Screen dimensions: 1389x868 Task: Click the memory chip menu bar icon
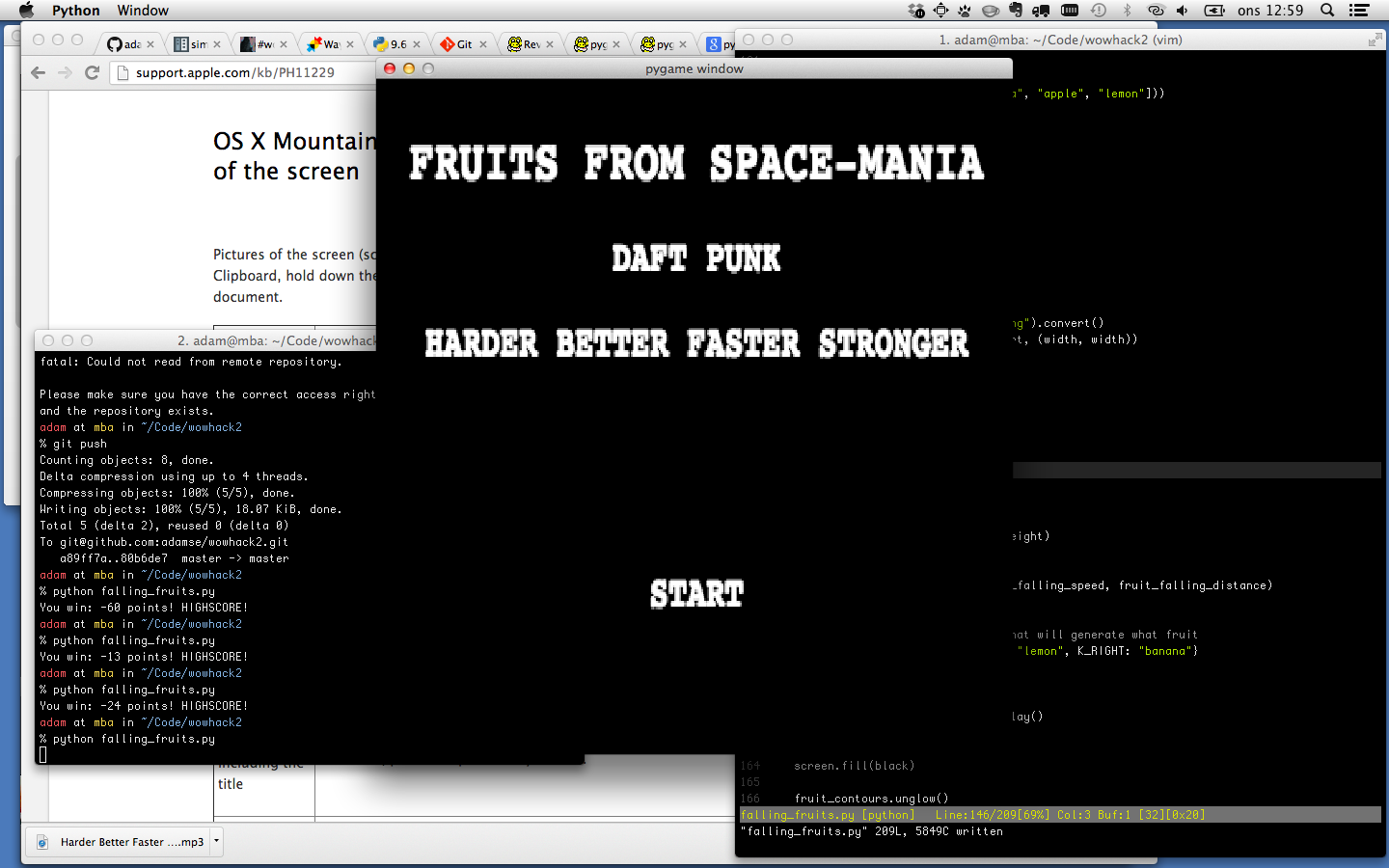(1070, 11)
